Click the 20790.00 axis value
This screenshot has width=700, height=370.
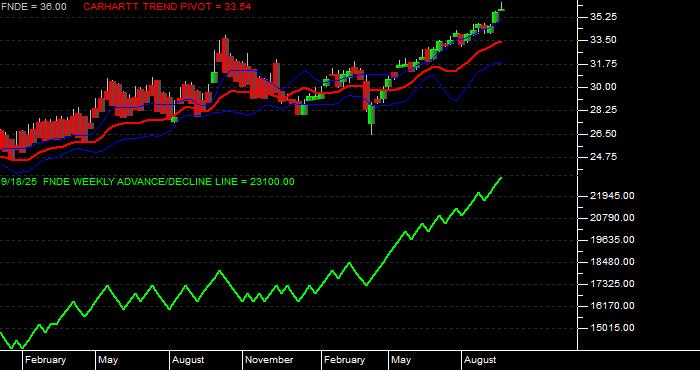click(x=612, y=218)
